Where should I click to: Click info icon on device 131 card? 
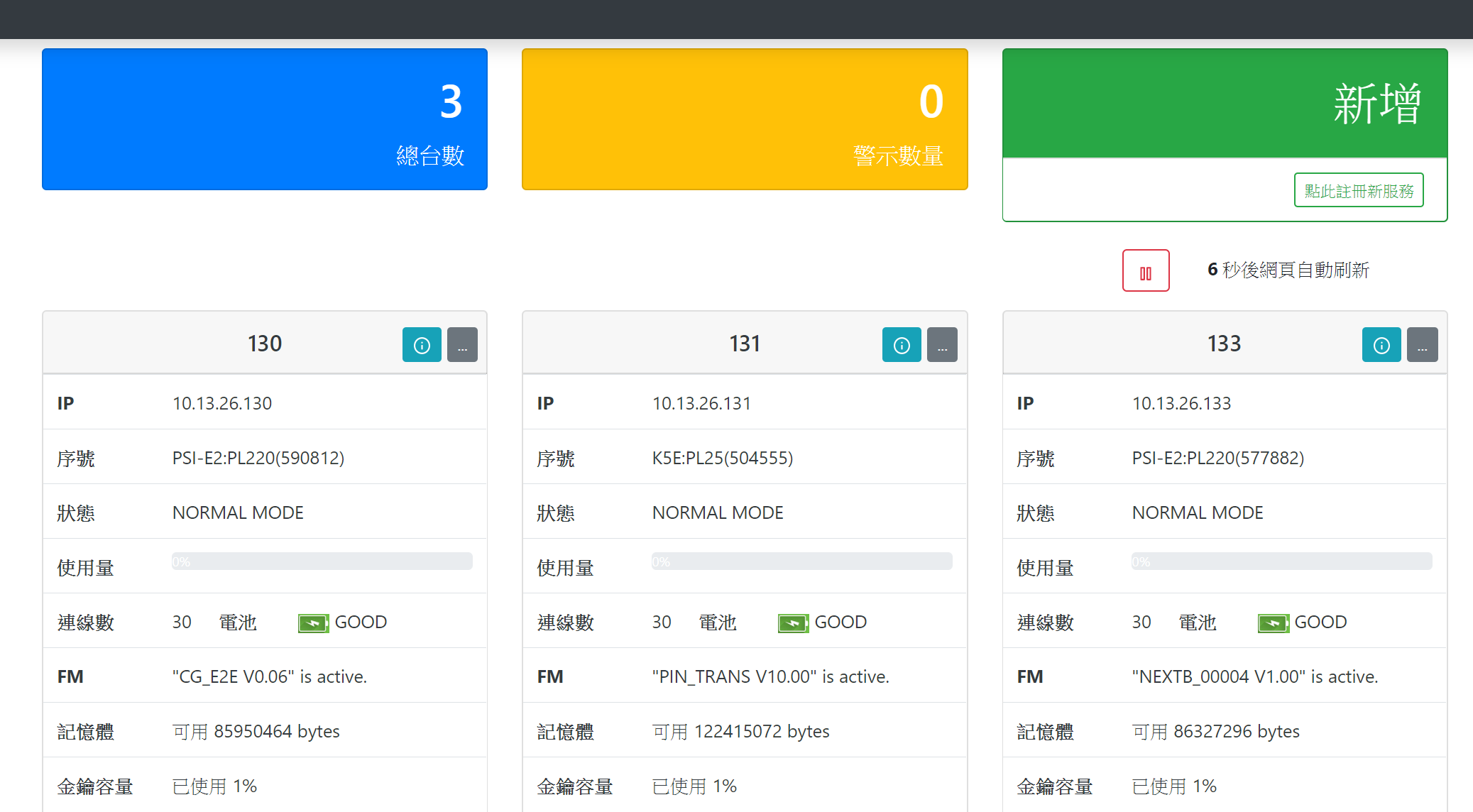pyautogui.click(x=902, y=345)
